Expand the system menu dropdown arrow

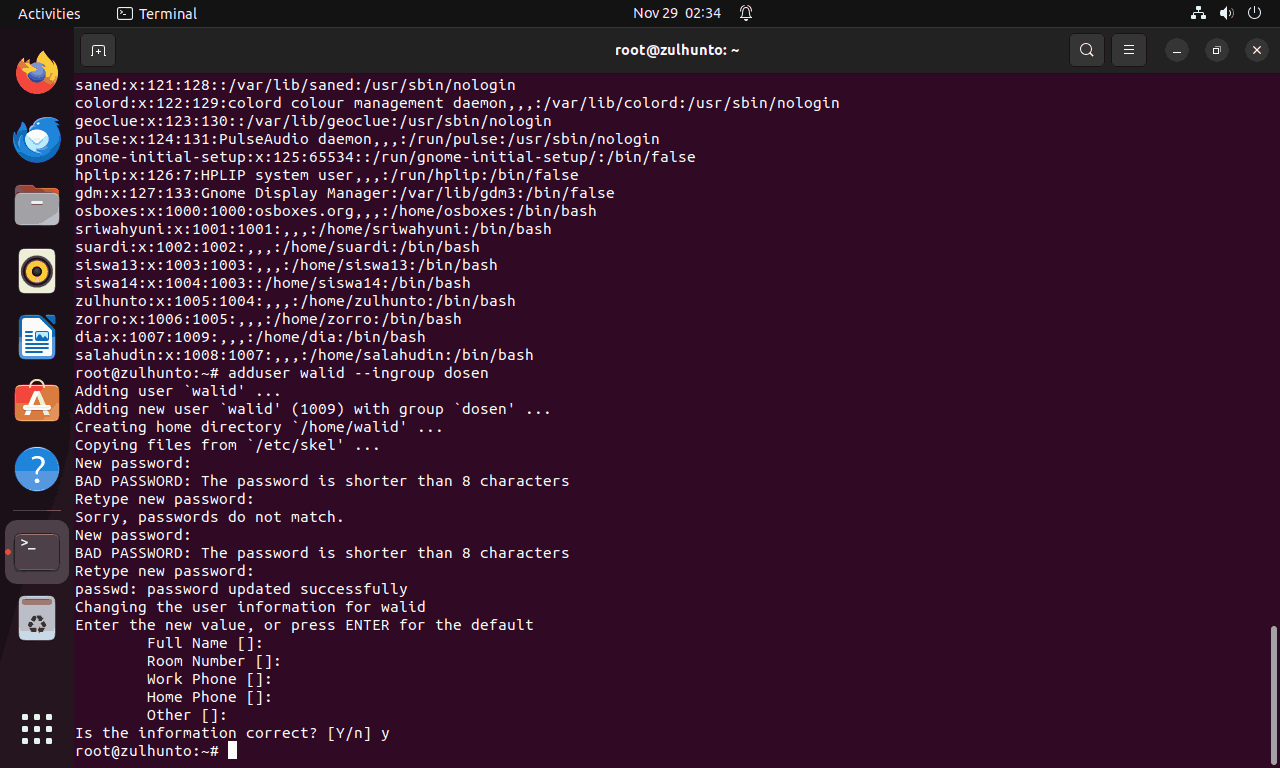[1255, 13]
